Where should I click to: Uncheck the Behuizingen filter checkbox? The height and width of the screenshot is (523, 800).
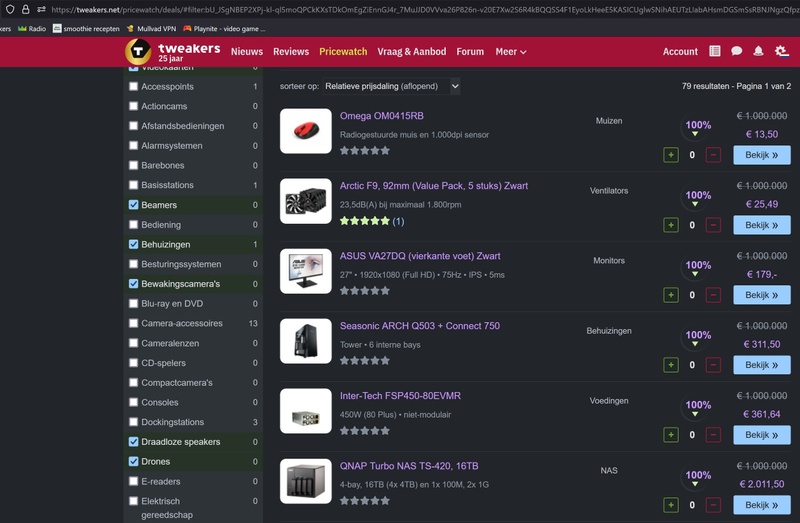pyautogui.click(x=134, y=244)
